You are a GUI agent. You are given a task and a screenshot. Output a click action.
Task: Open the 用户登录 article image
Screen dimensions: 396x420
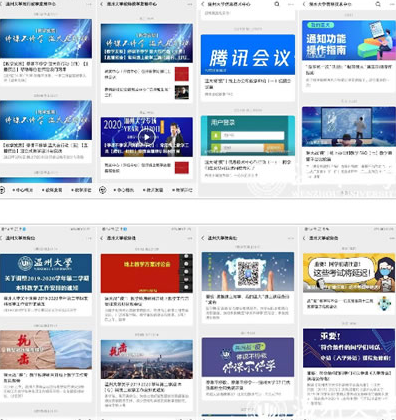click(x=248, y=136)
